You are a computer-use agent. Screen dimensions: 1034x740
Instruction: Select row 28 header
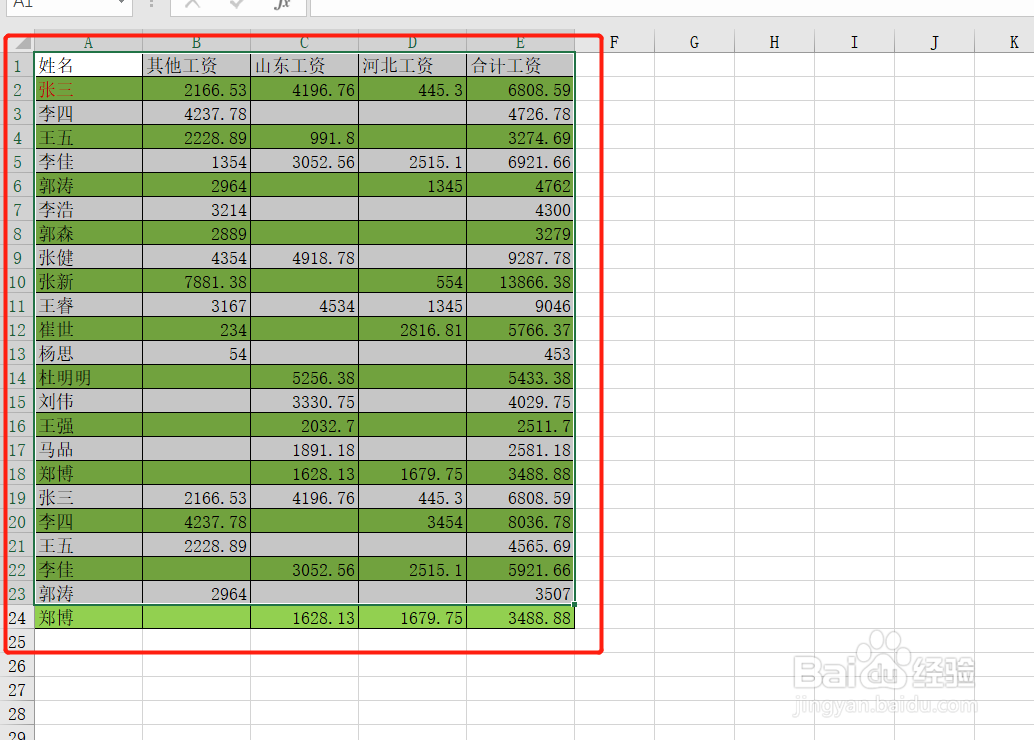(x=18, y=714)
